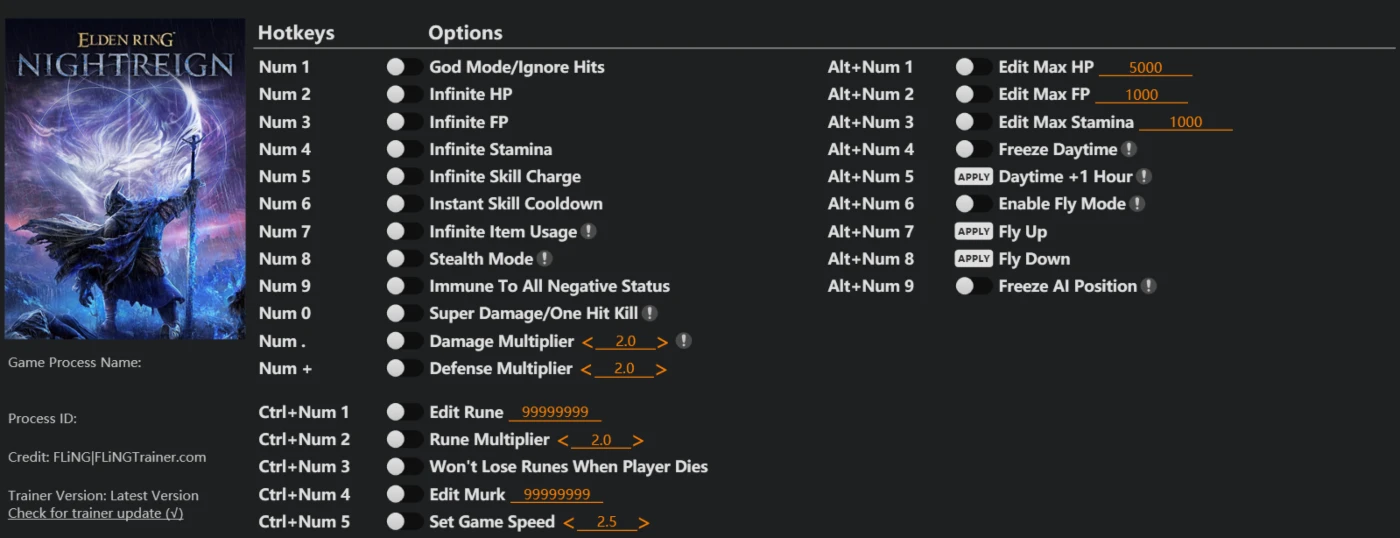Click the Edit Rune value field

point(555,412)
